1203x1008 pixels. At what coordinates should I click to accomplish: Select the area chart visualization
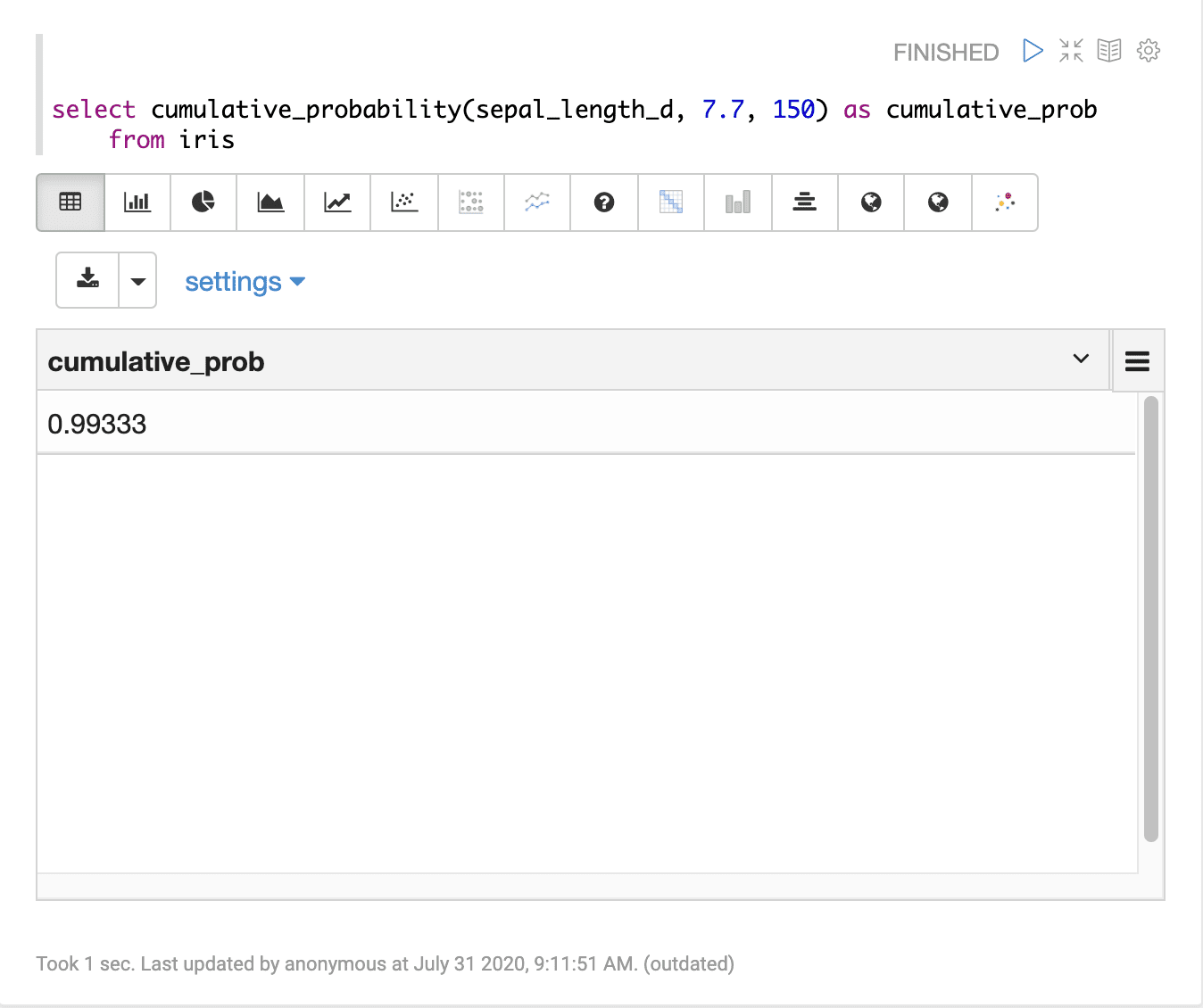point(270,202)
